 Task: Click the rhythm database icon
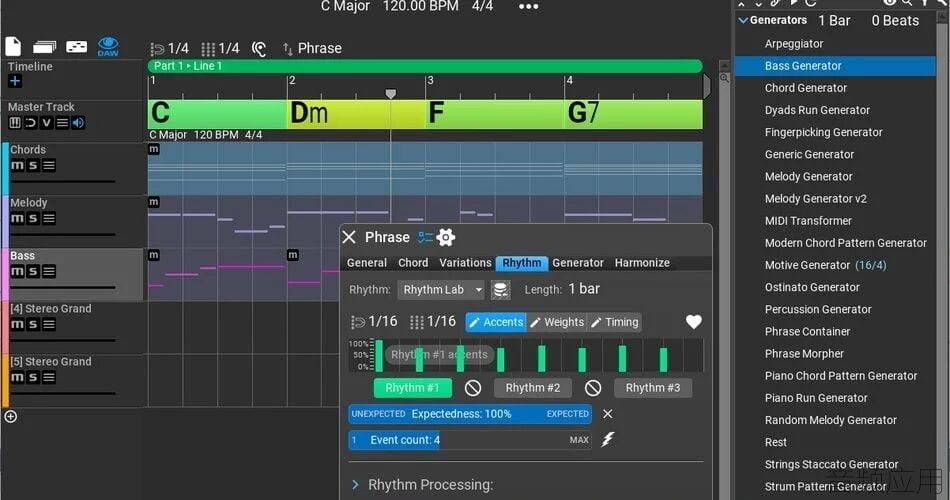coord(500,290)
